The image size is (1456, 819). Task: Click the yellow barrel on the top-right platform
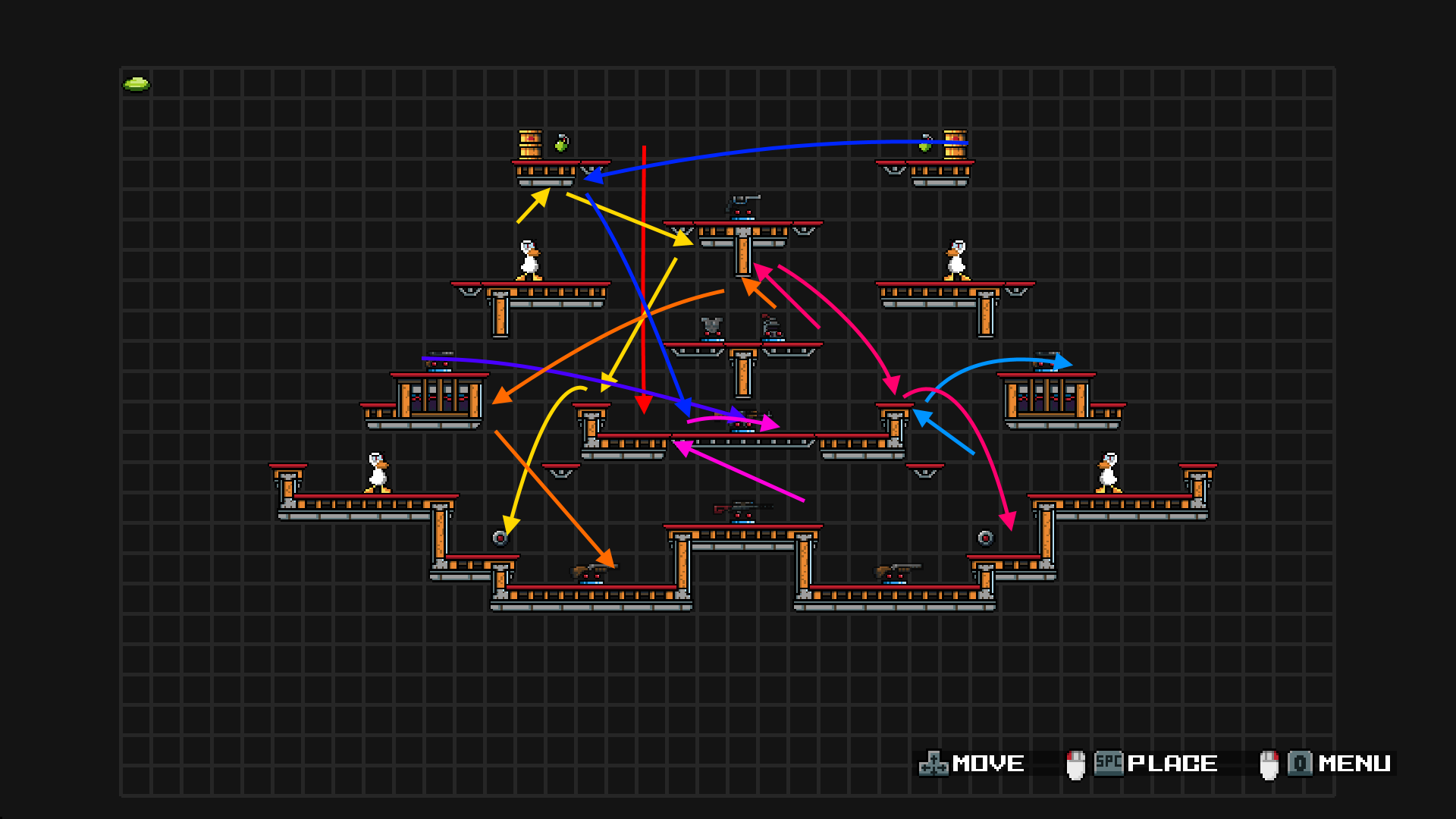tap(955, 144)
